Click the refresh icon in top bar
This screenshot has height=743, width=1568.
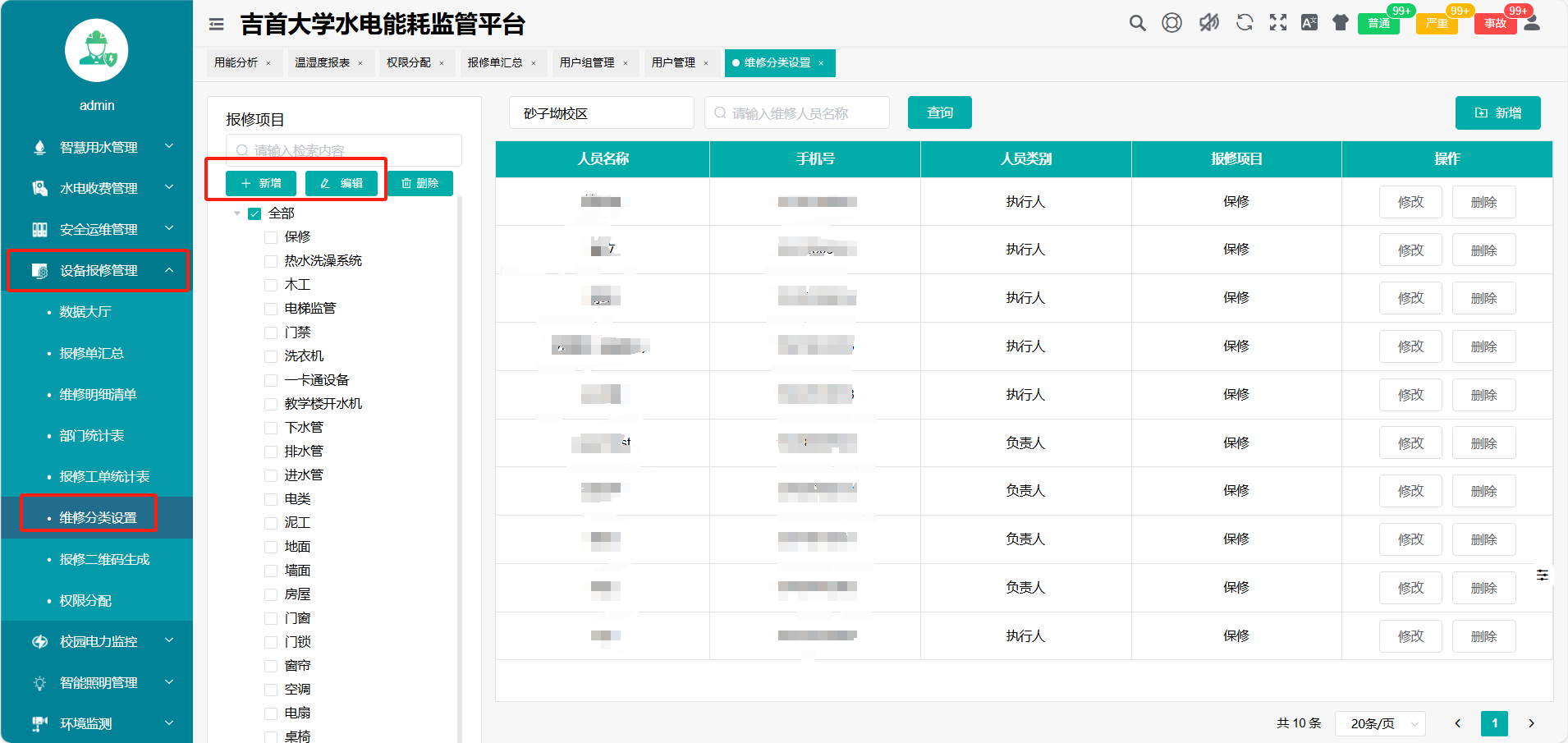(1245, 23)
